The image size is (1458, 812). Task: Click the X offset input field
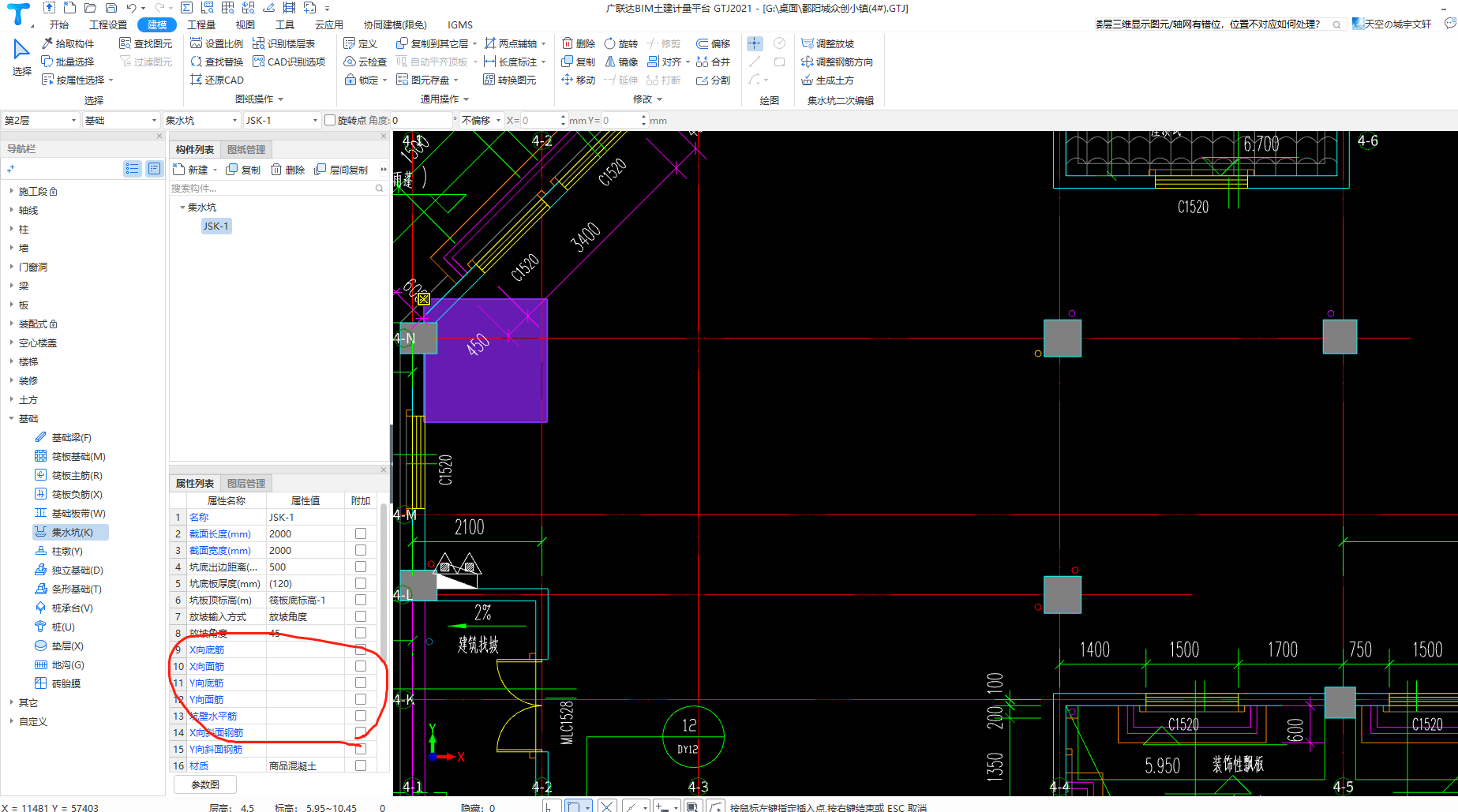[x=541, y=120]
